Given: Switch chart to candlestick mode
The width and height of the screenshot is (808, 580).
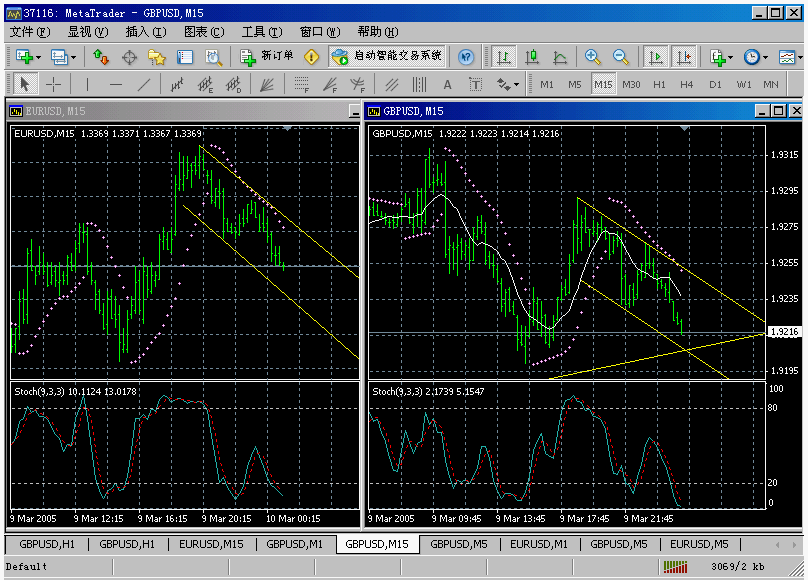Looking at the screenshot, I should pos(532,57).
